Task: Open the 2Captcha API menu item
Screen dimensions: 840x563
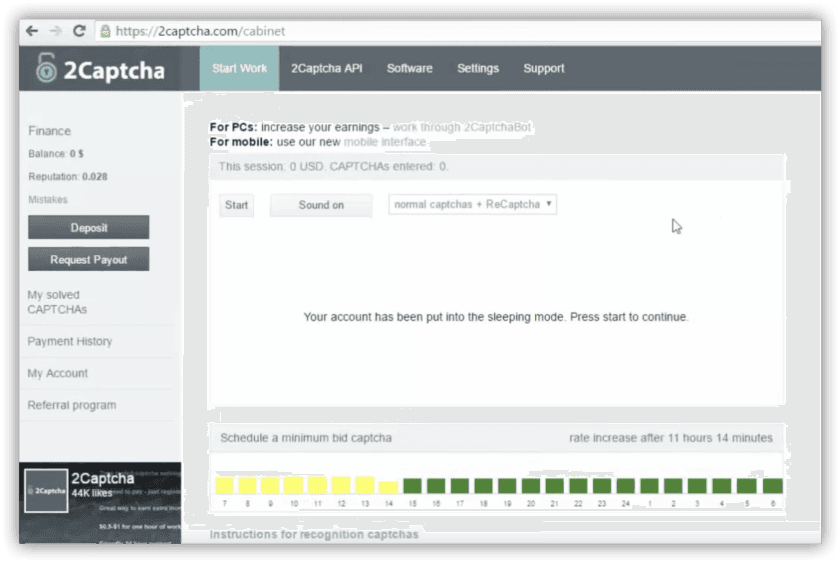Action: pyautogui.click(x=326, y=69)
